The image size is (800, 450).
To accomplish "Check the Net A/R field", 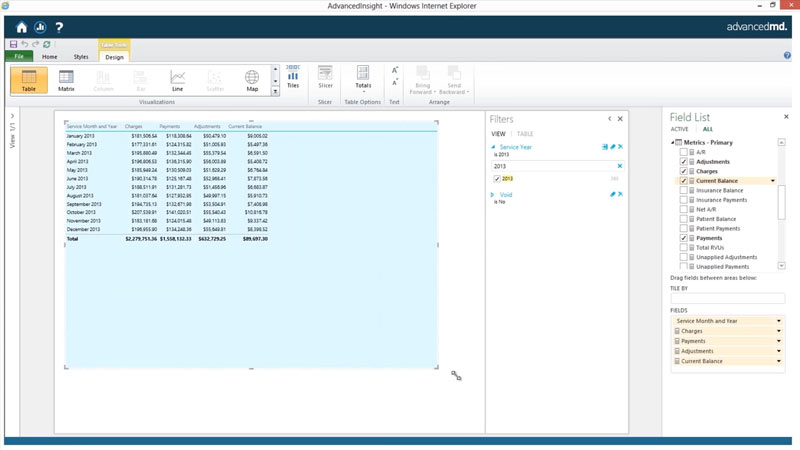I will click(x=684, y=210).
